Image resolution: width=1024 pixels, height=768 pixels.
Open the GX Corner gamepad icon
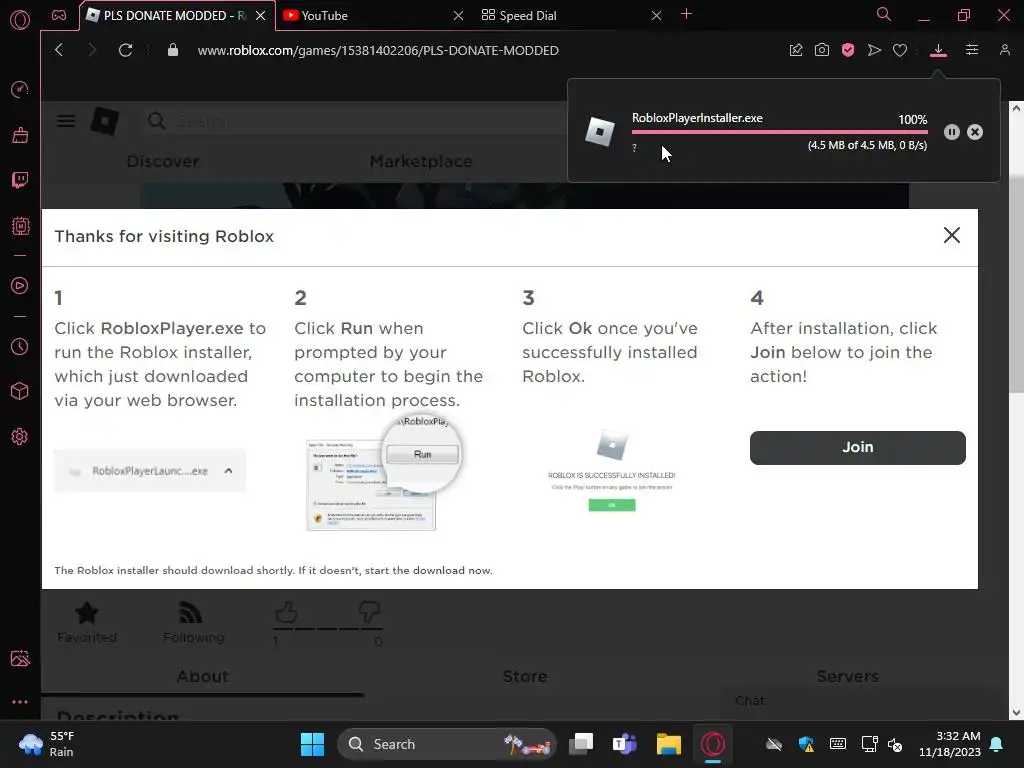click(x=59, y=15)
